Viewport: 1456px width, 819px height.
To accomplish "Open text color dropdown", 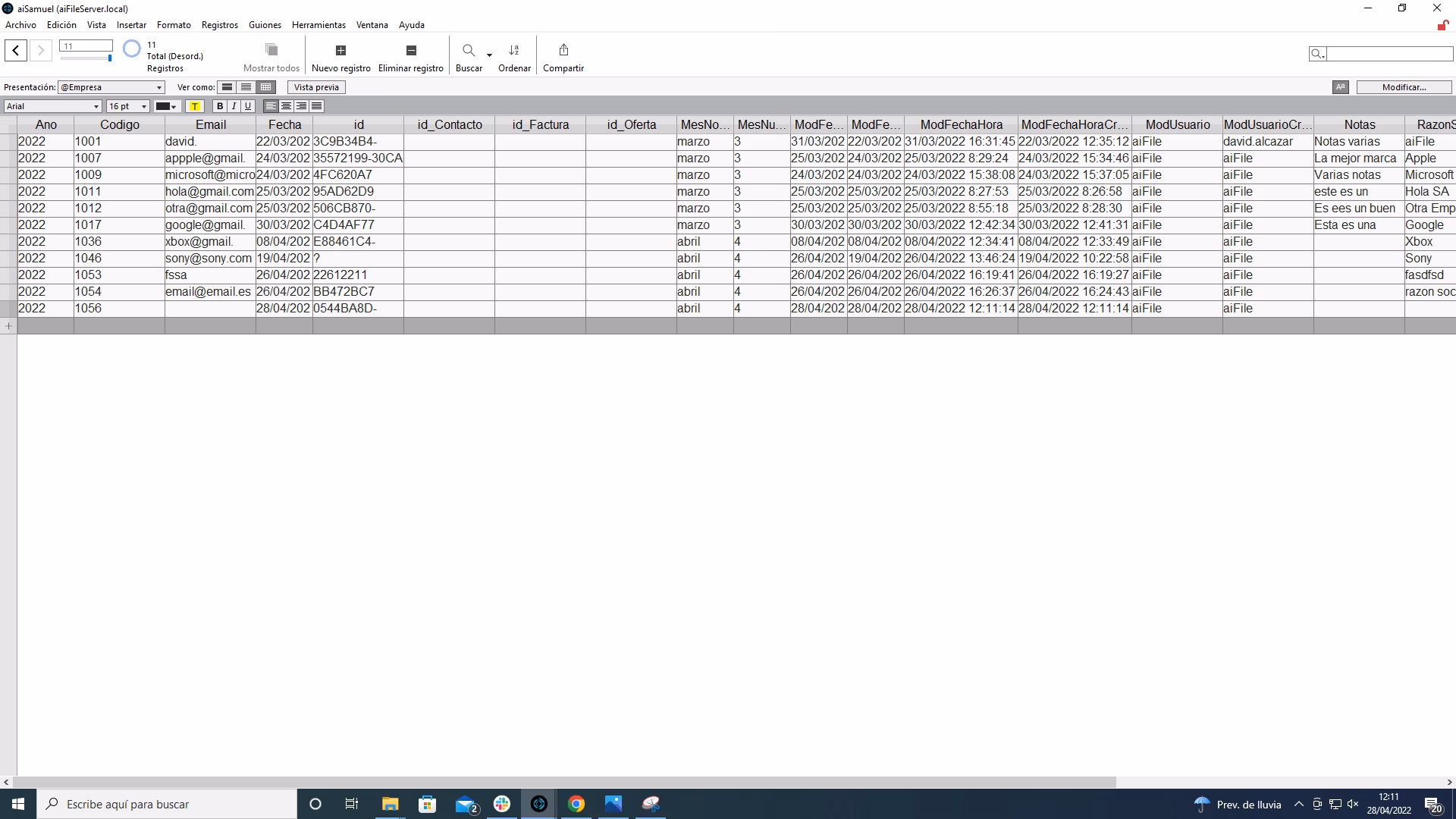I will pyautogui.click(x=166, y=106).
